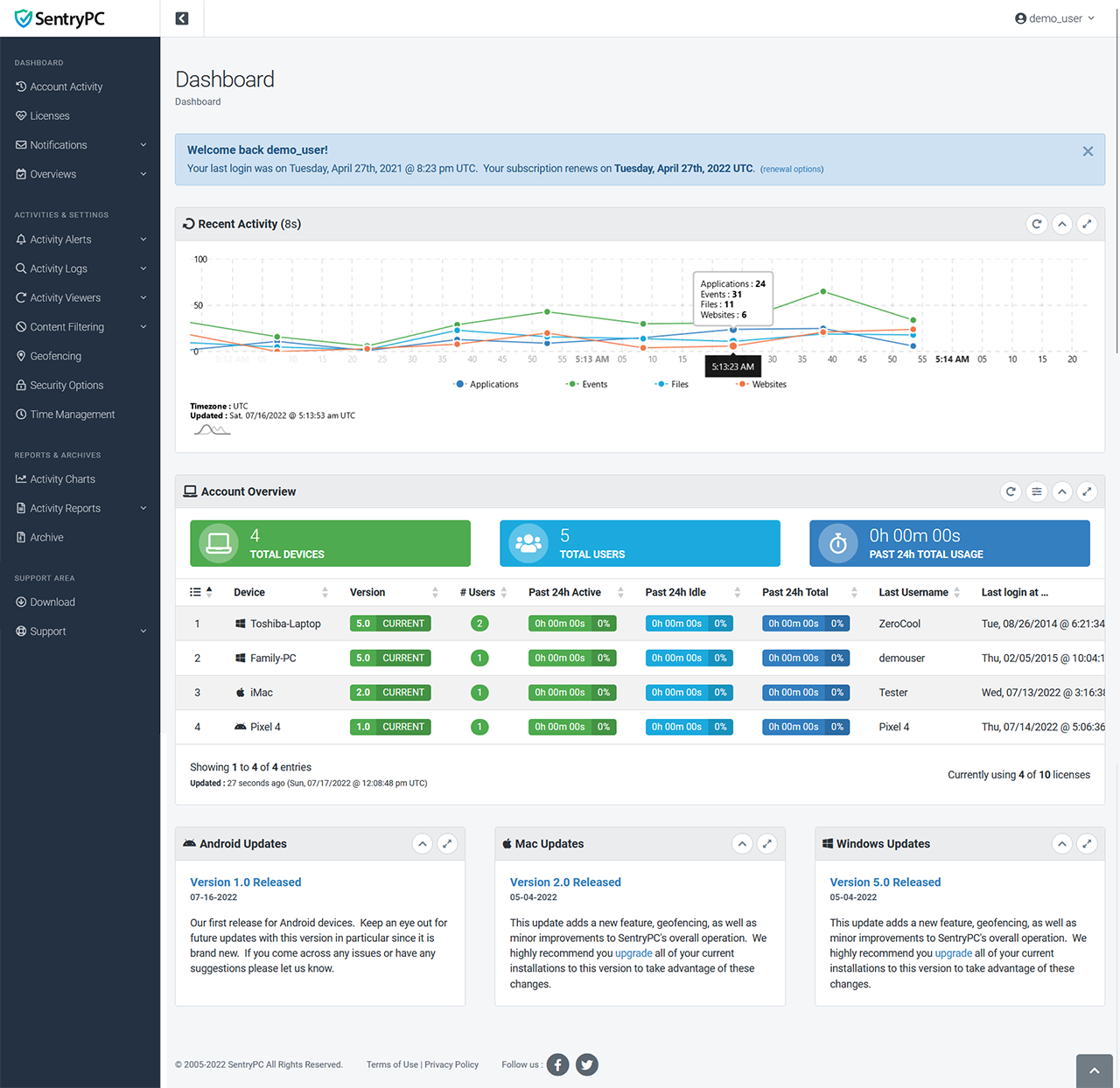Sort by the row number list icon
The width and height of the screenshot is (1120, 1088).
coord(201,592)
